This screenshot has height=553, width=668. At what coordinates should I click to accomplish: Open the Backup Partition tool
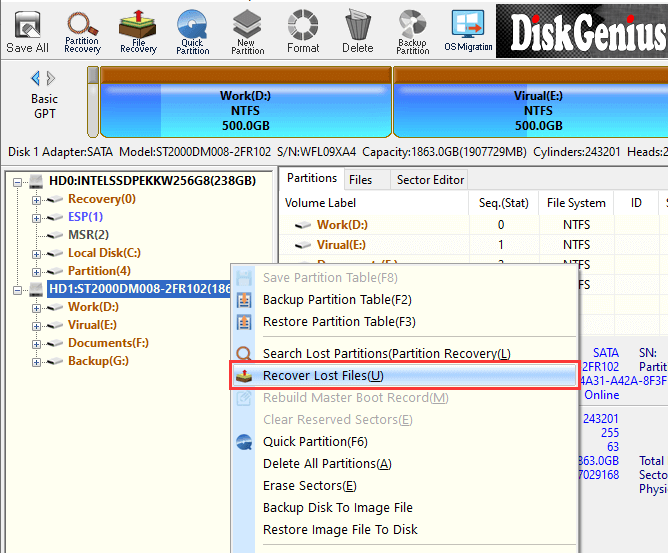412,31
